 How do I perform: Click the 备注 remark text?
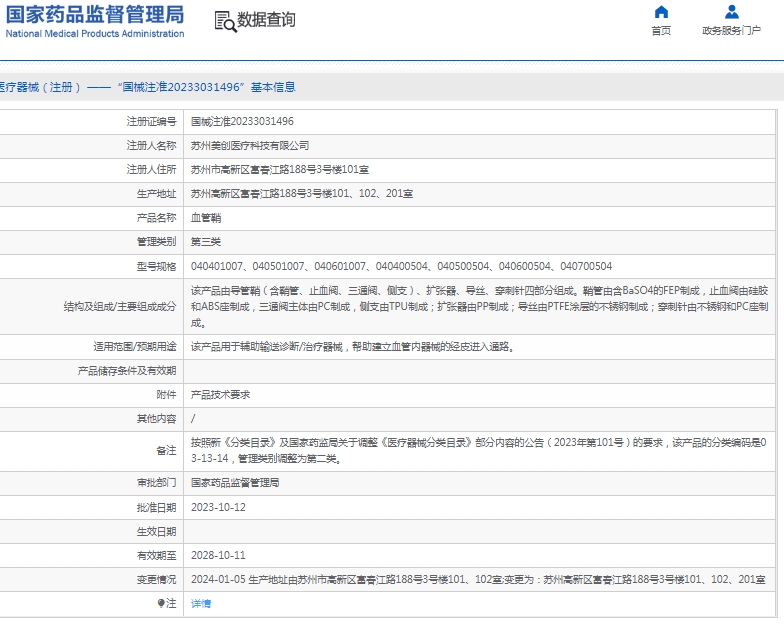[478, 450]
